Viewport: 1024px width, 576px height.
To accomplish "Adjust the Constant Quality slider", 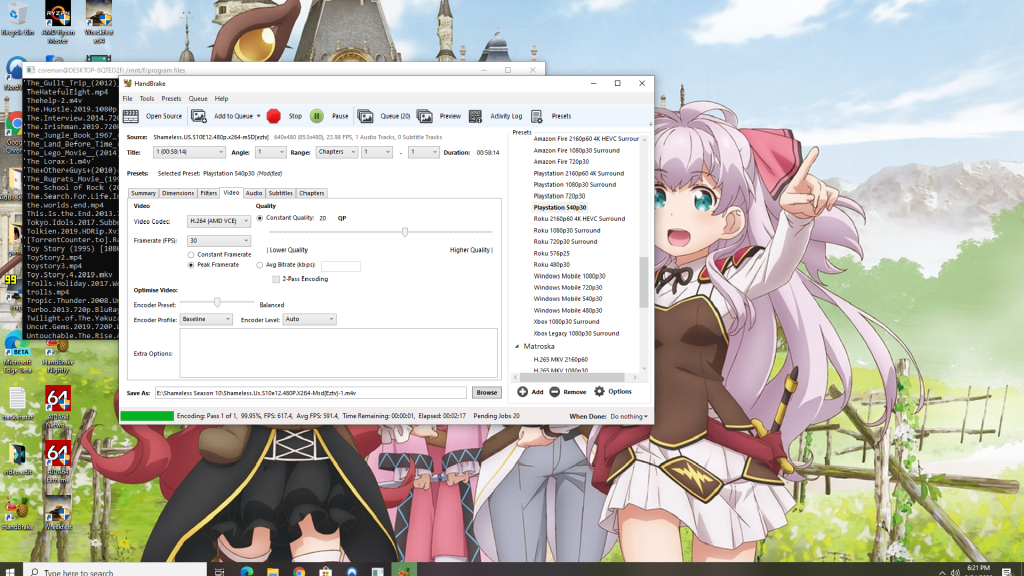I will [x=405, y=232].
